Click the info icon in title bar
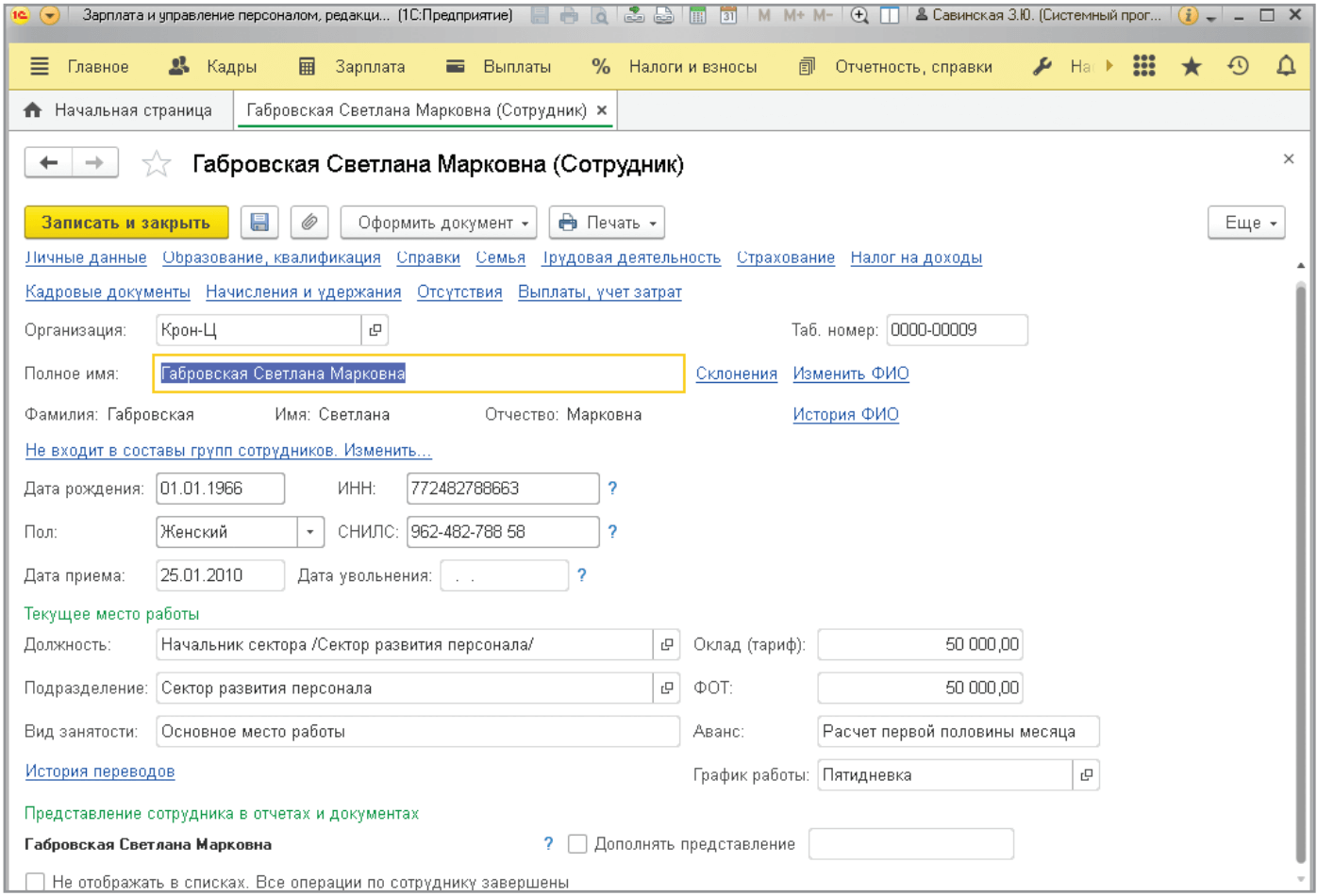The image size is (1317, 896). click(1189, 15)
